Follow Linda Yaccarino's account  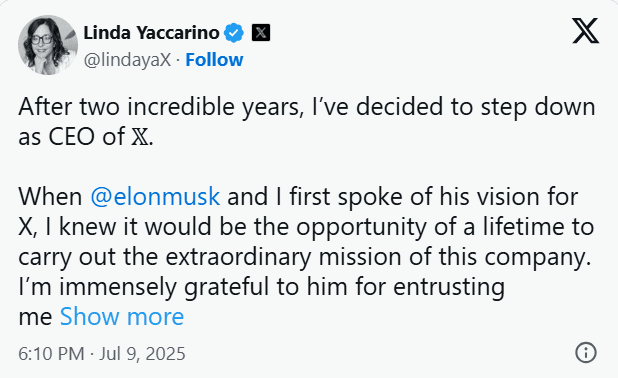214,60
